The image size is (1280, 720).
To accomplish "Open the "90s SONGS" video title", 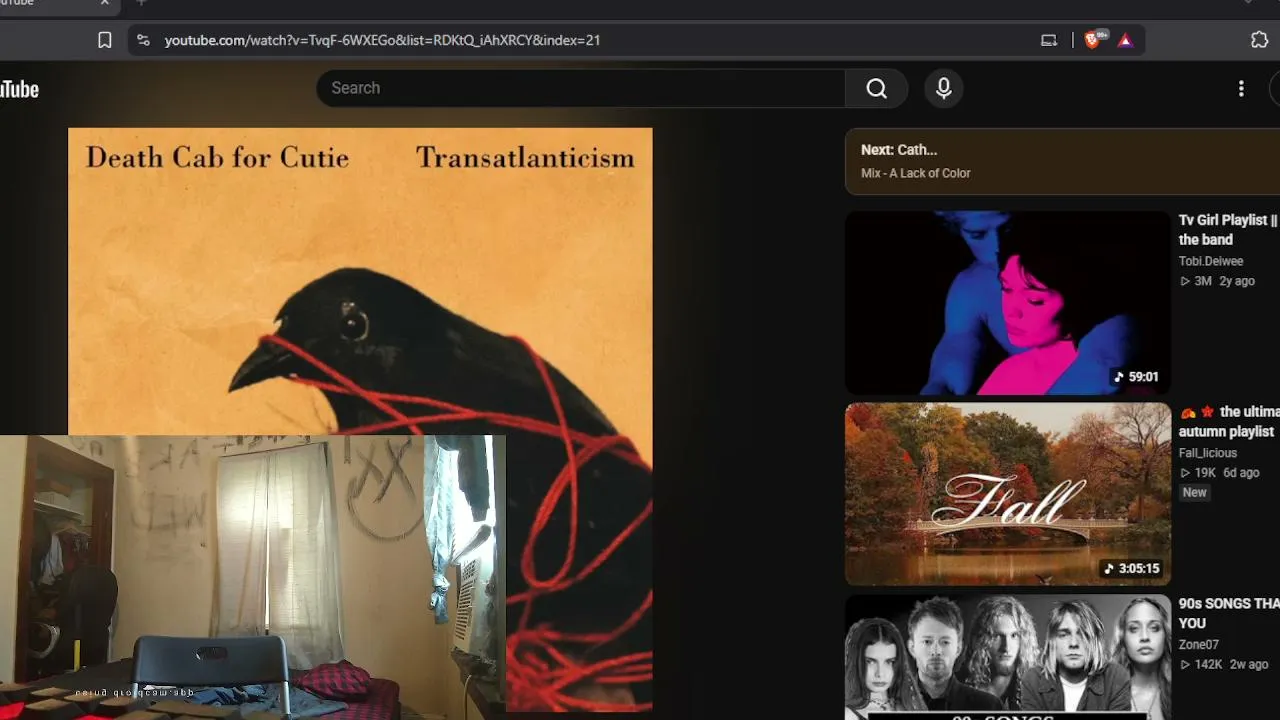I will pyautogui.click(x=1229, y=614).
